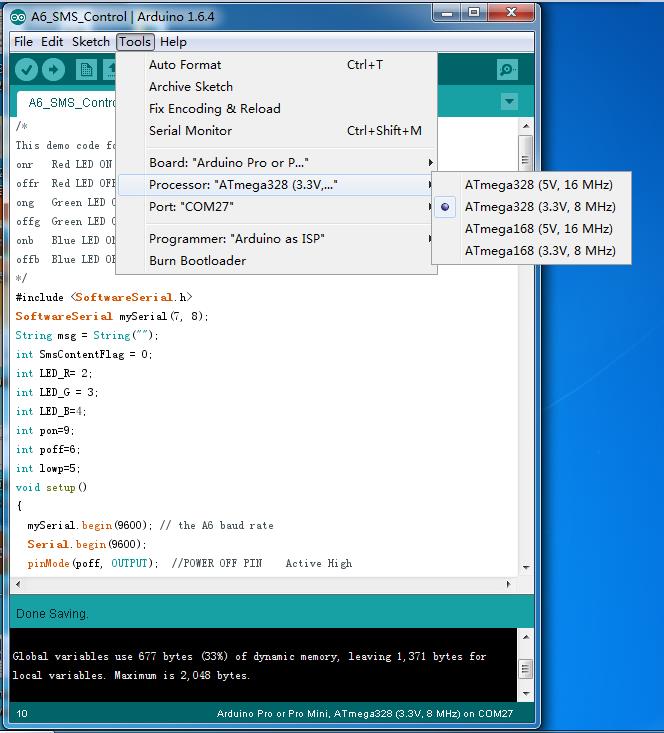This screenshot has height=733, width=664.
Task: Click the 'void setup()' line
Action: (51, 488)
